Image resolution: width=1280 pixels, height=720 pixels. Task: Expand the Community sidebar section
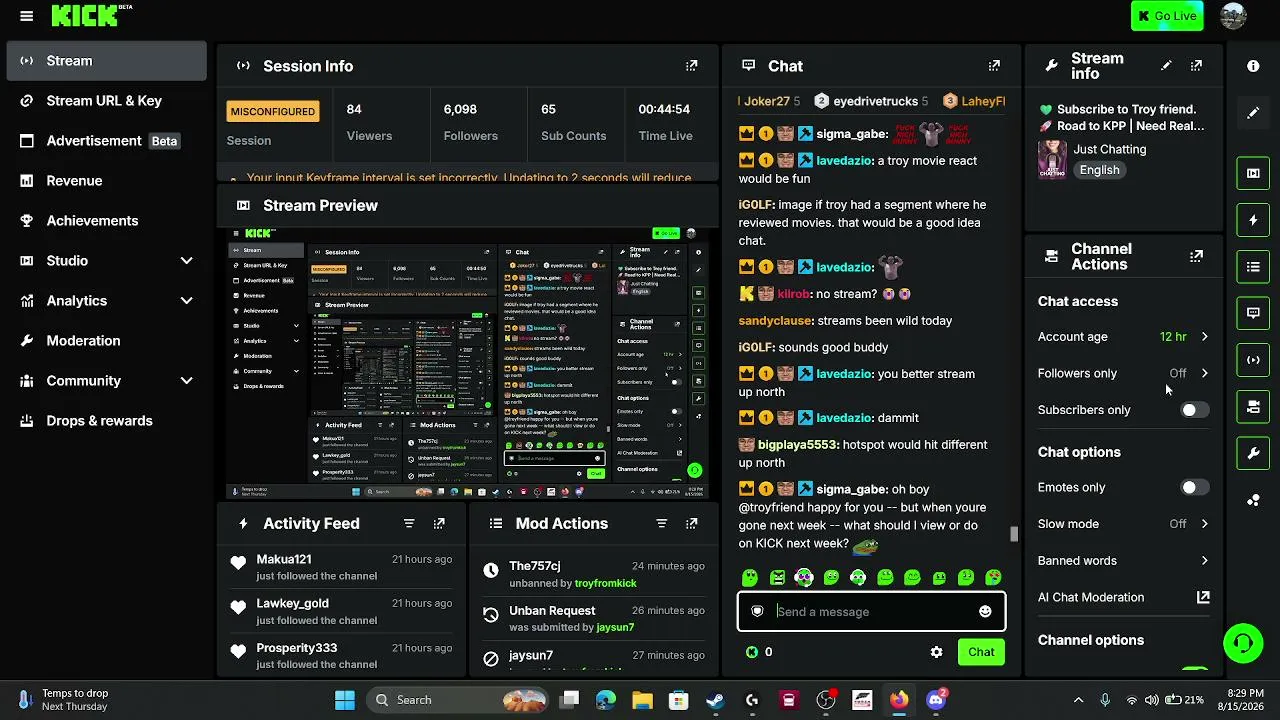(107, 381)
